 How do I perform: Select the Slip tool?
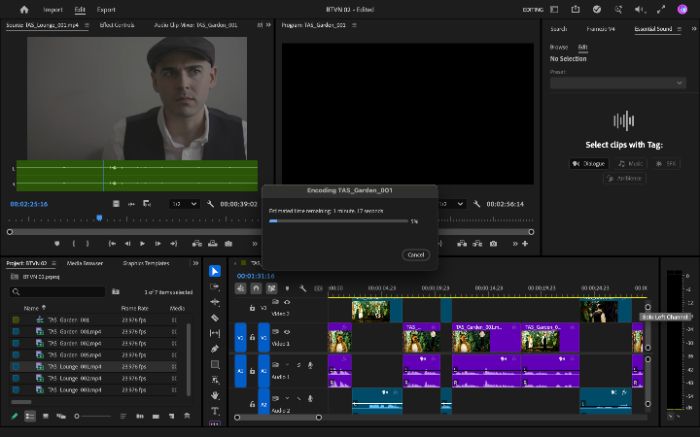[215, 333]
